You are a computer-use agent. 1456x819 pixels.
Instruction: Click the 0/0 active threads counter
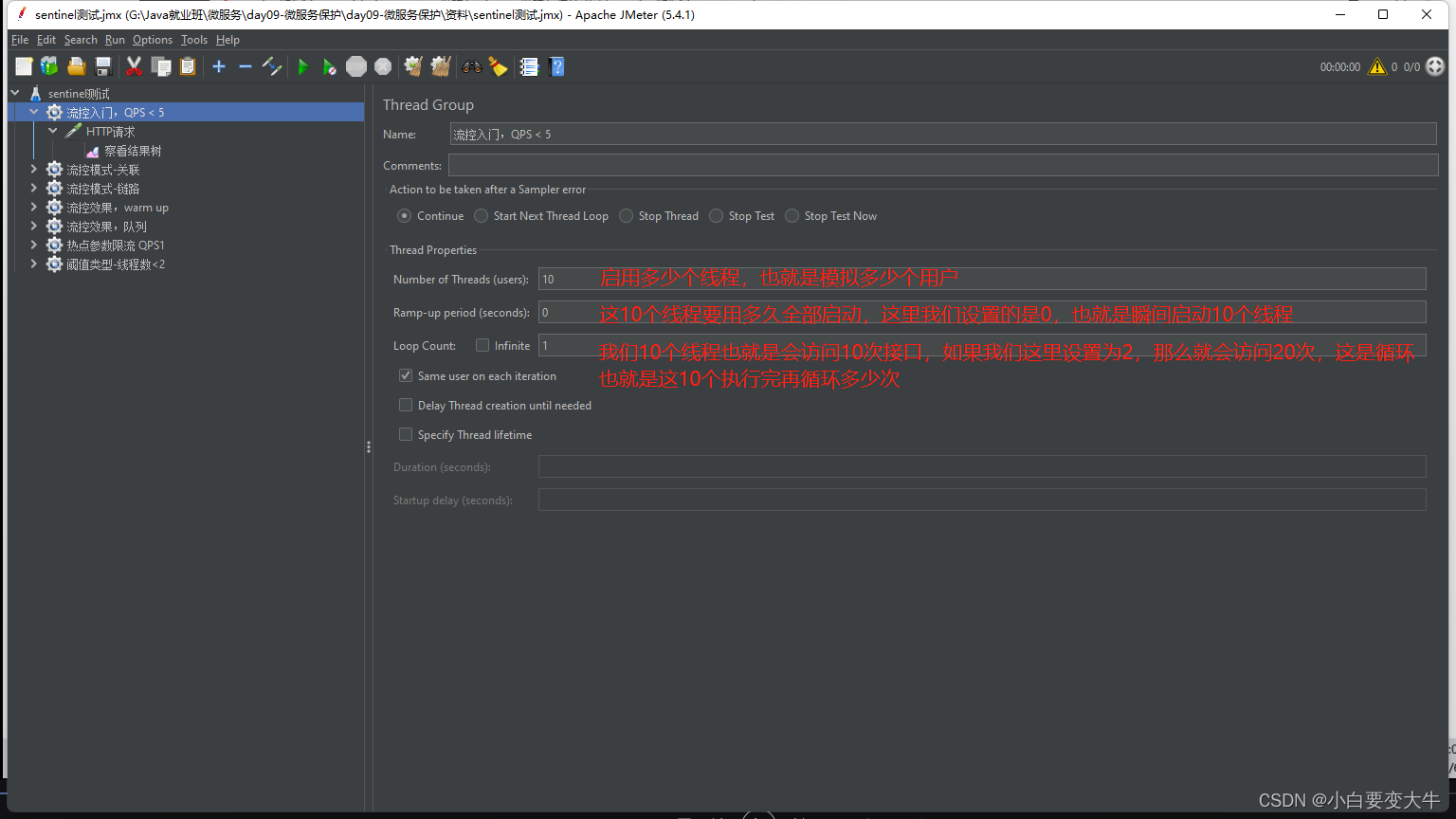pos(1411,67)
